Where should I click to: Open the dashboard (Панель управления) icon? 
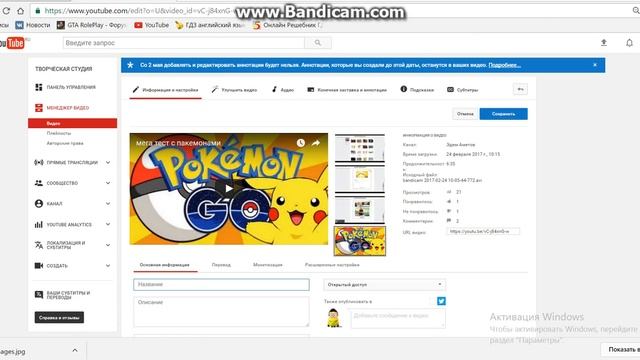(39, 87)
